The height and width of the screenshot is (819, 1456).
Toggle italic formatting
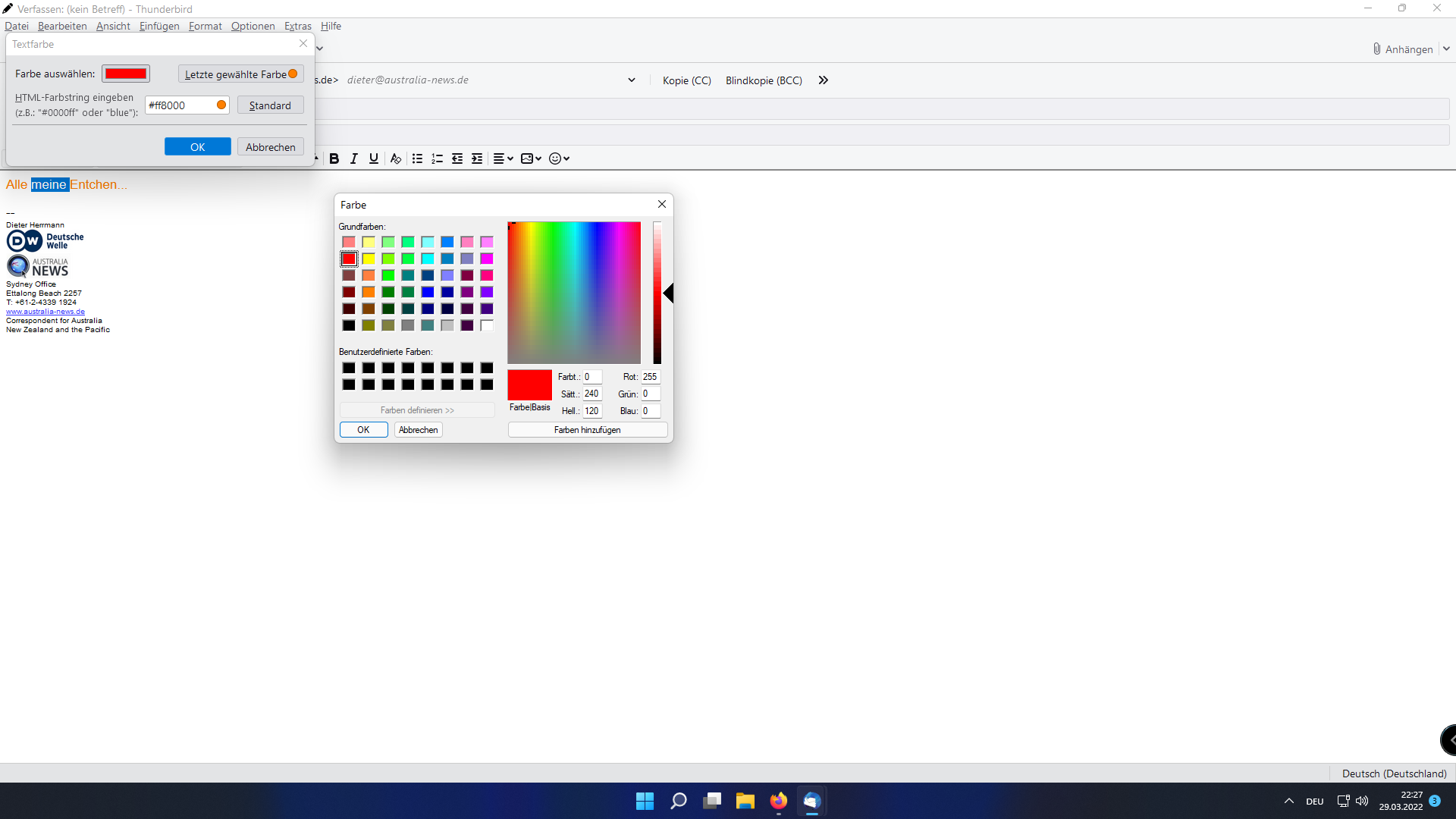click(353, 158)
